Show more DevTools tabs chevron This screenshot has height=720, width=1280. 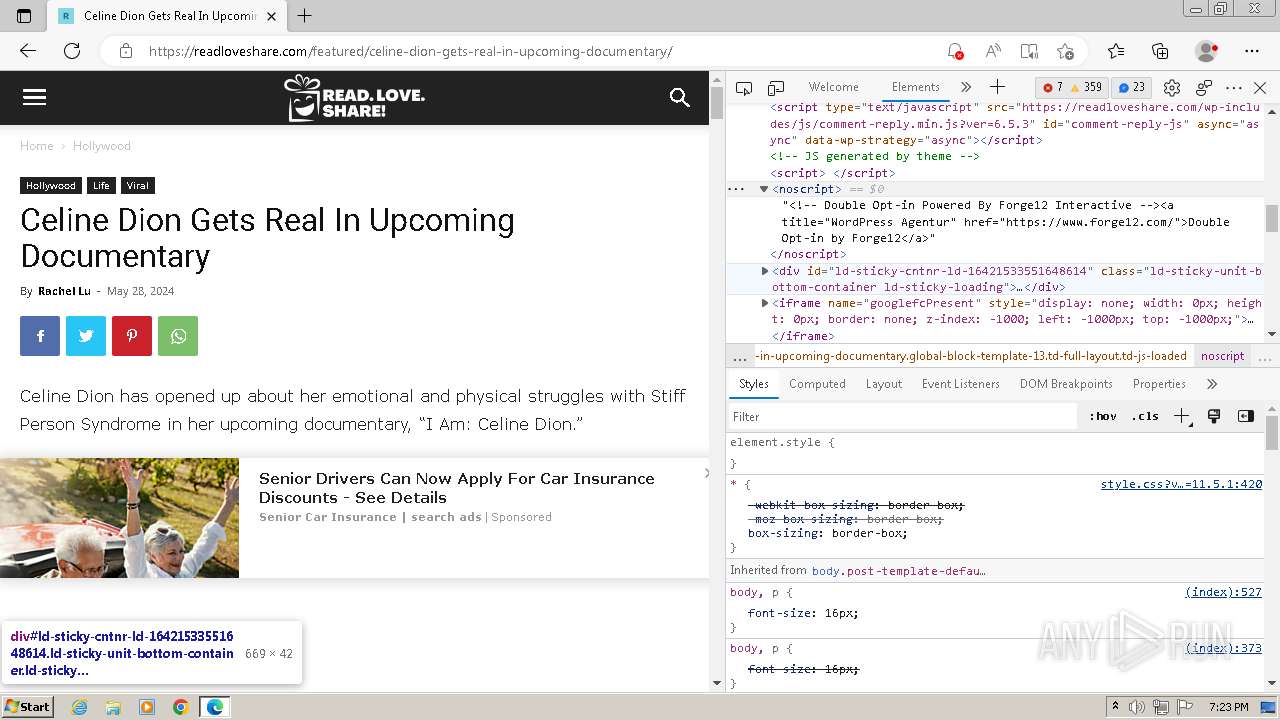point(965,87)
